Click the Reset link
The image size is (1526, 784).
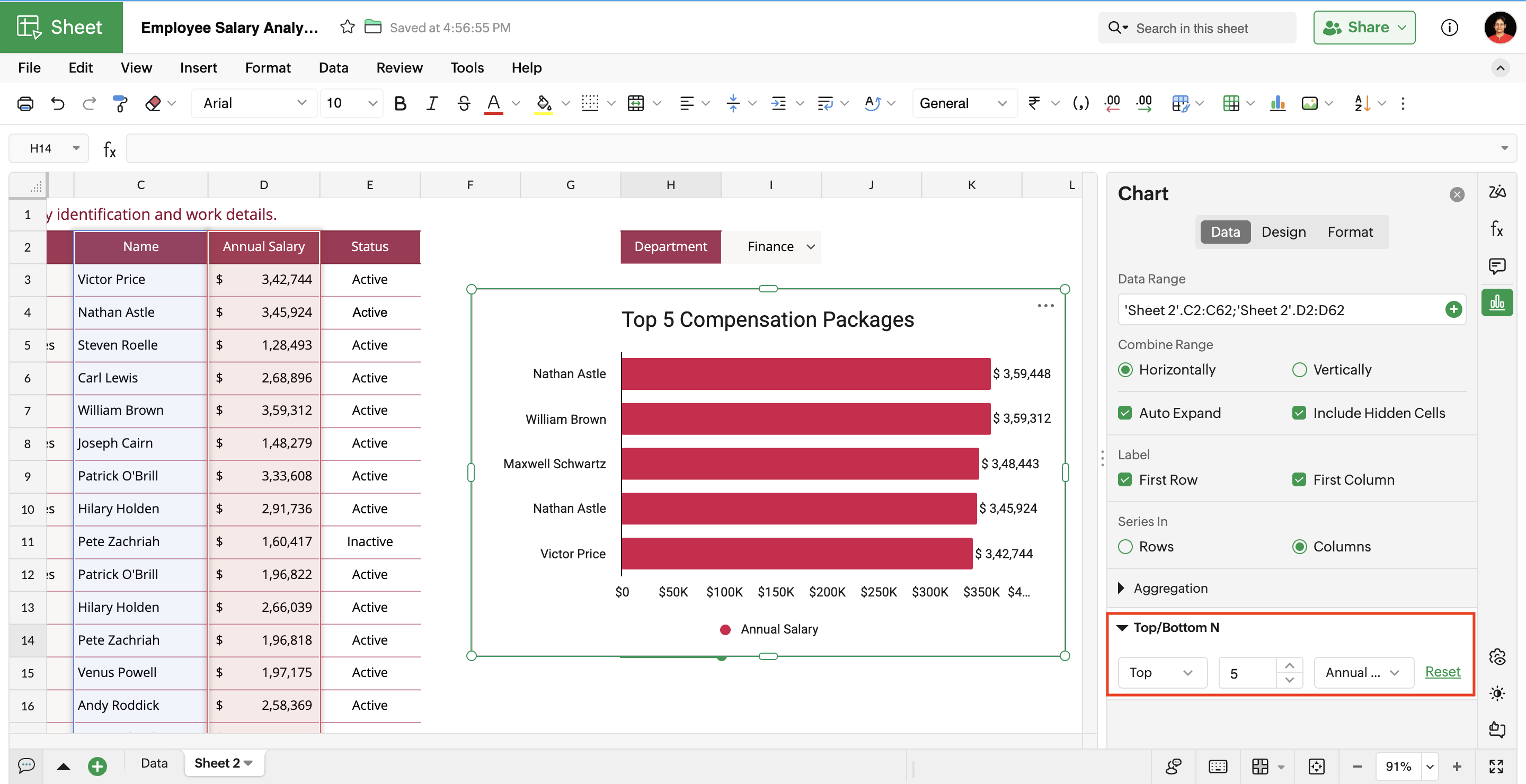(x=1442, y=672)
